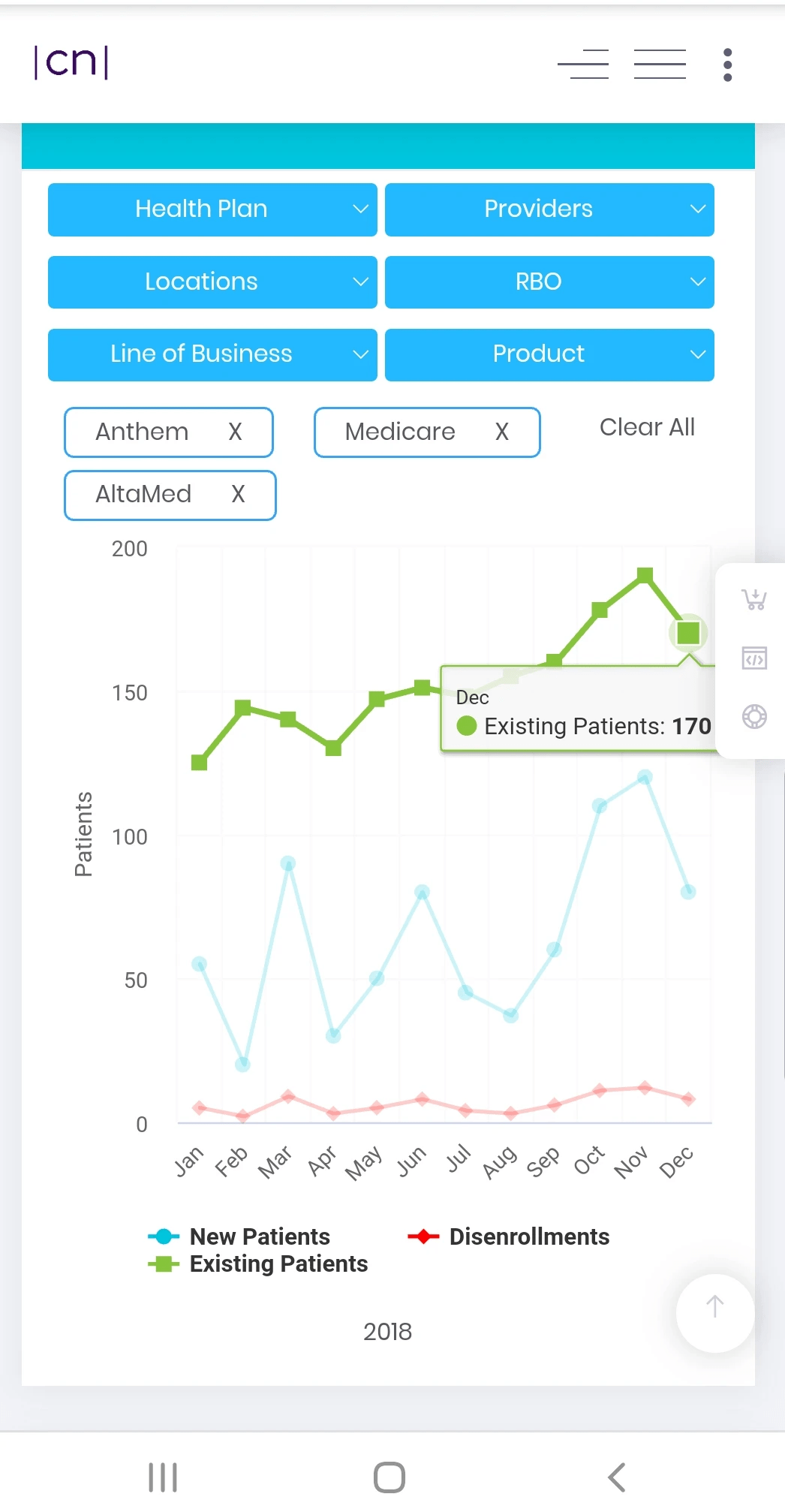Remove the Medicare filter chip
Image resolution: width=785 pixels, height=1512 pixels.
501,432
